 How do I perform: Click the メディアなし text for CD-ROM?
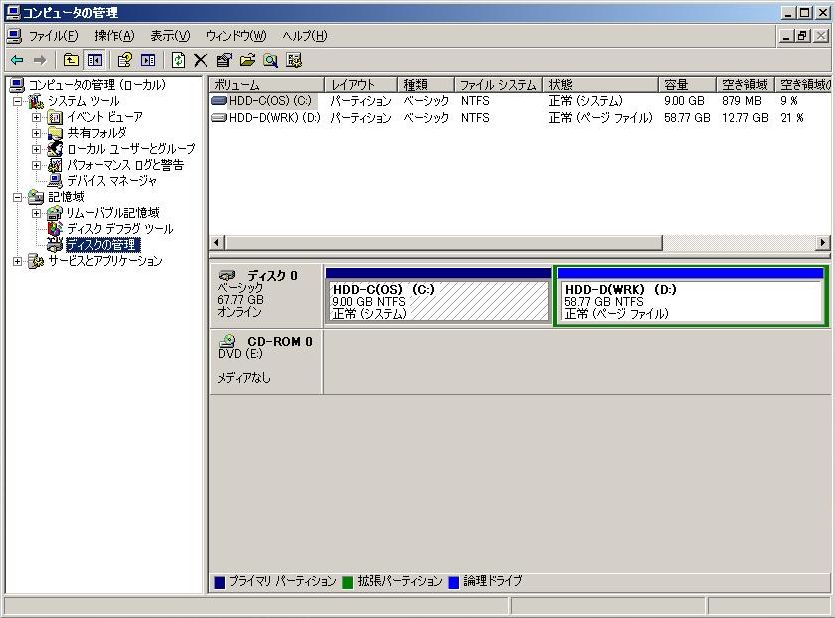click(x=244, y=377)
